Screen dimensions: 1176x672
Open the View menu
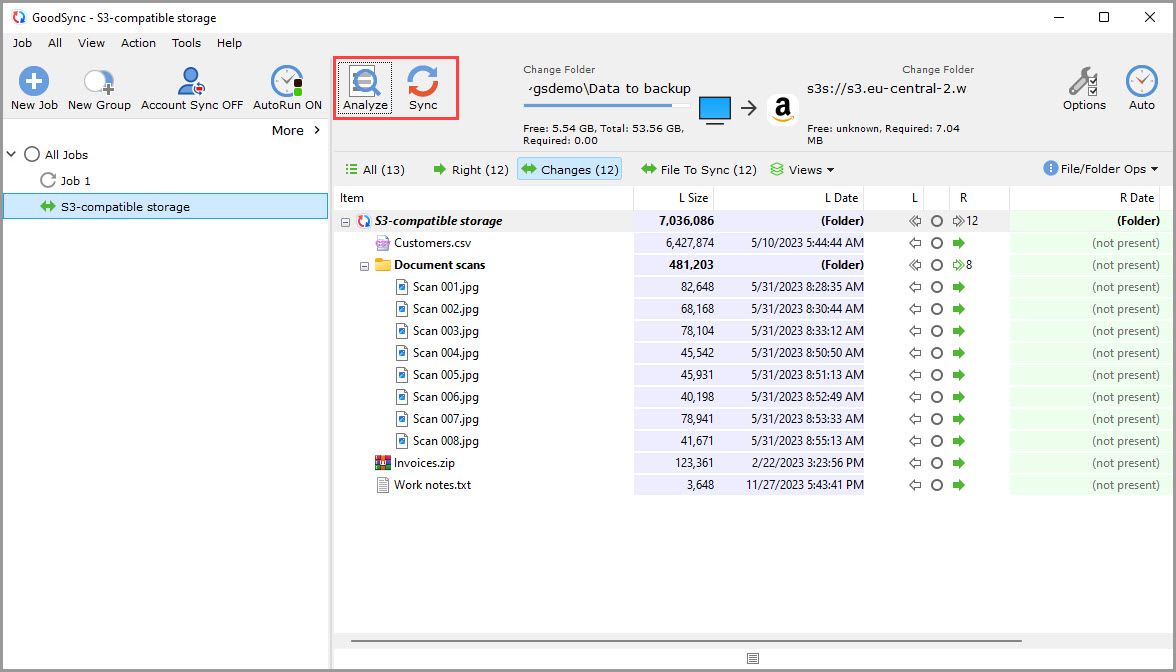[x=92, y=43]
